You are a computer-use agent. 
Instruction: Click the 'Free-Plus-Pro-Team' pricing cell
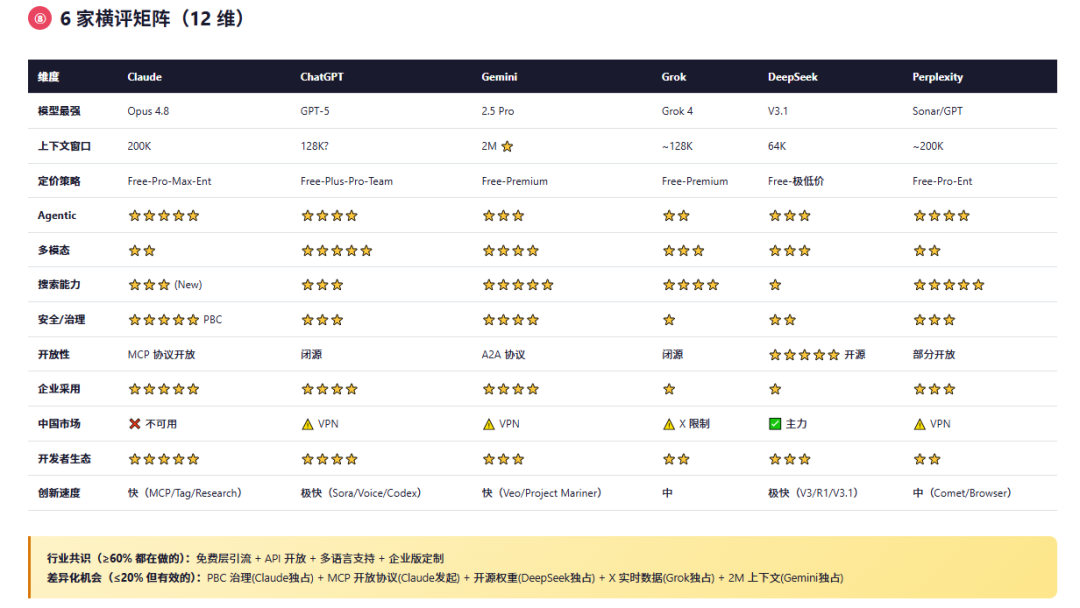pos(346,181)
